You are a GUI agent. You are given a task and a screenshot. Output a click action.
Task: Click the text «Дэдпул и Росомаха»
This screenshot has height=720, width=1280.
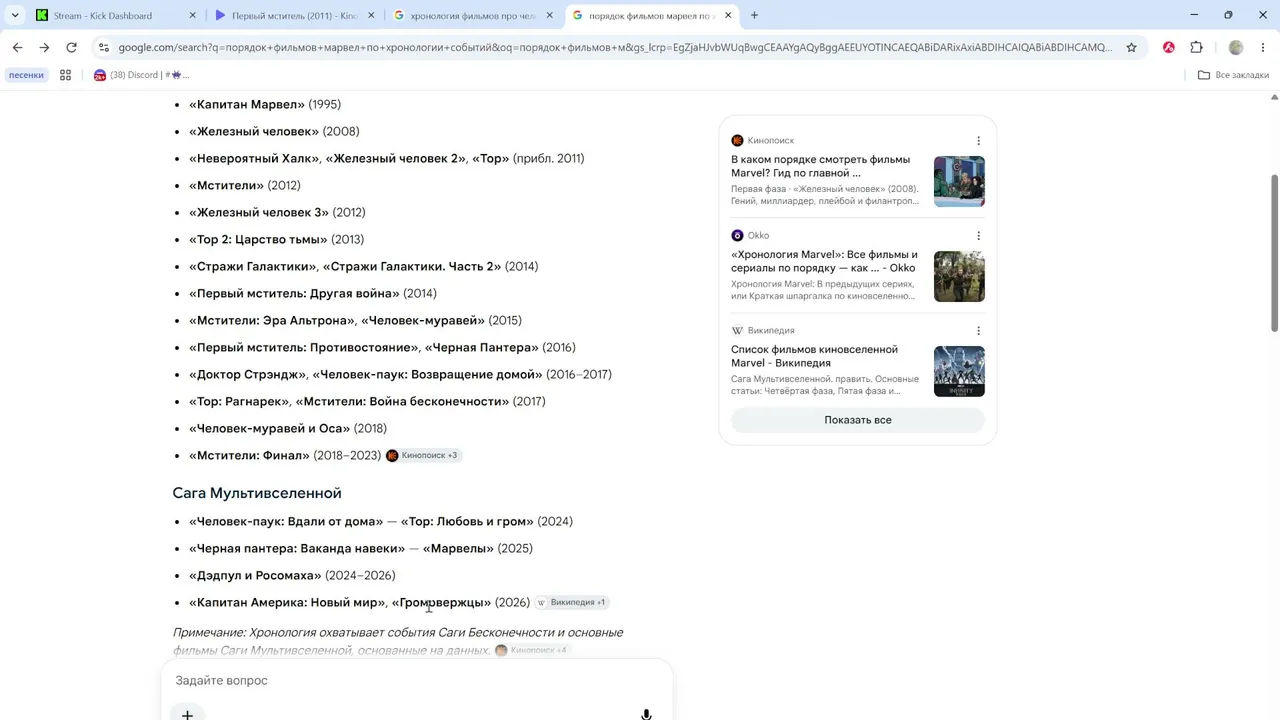255,576
